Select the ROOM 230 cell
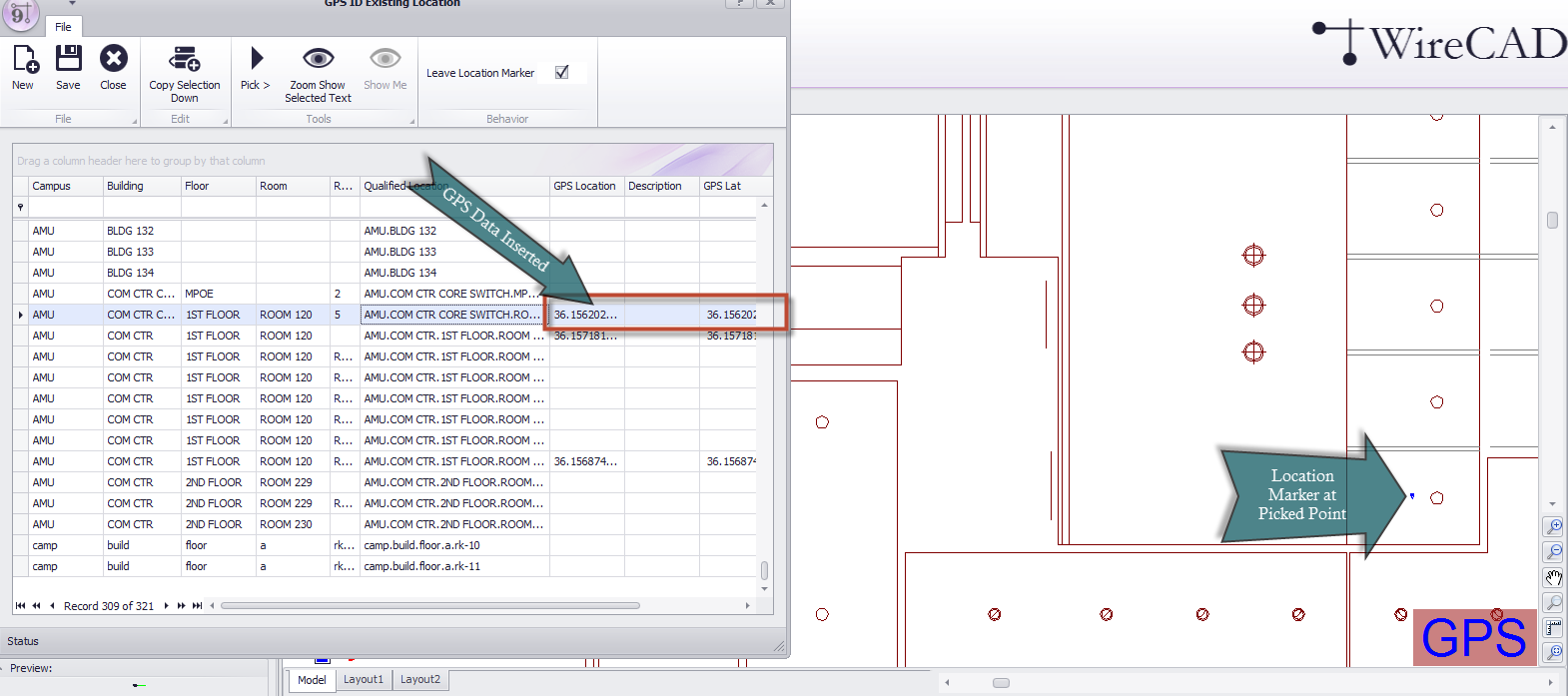Image resolution: width=1568 pixels, height=696 pixels. coord(293,524)
